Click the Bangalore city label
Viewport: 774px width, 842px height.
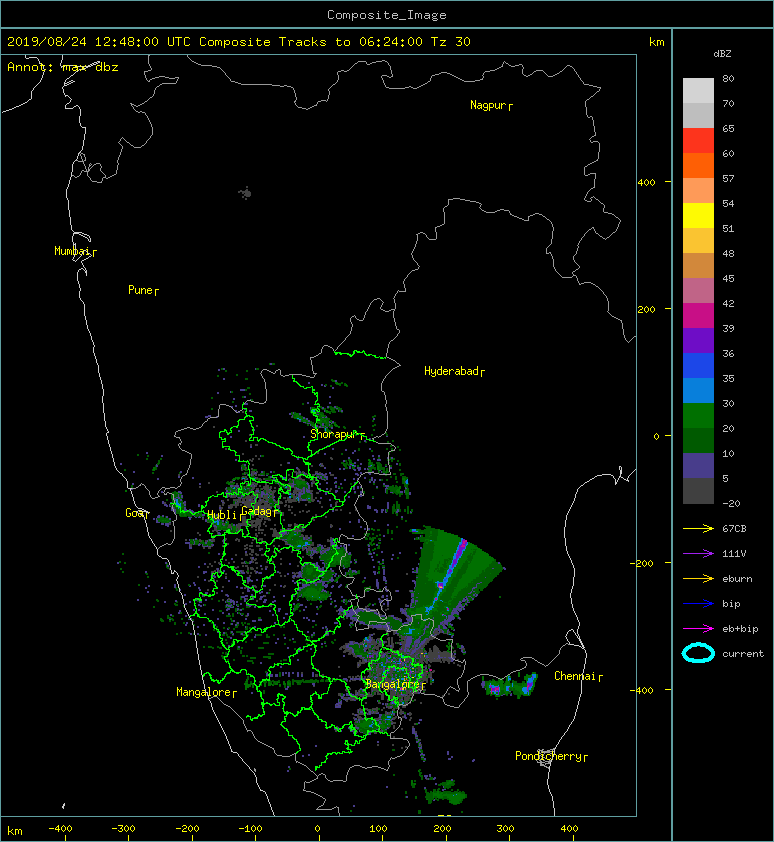coord(392,684)
